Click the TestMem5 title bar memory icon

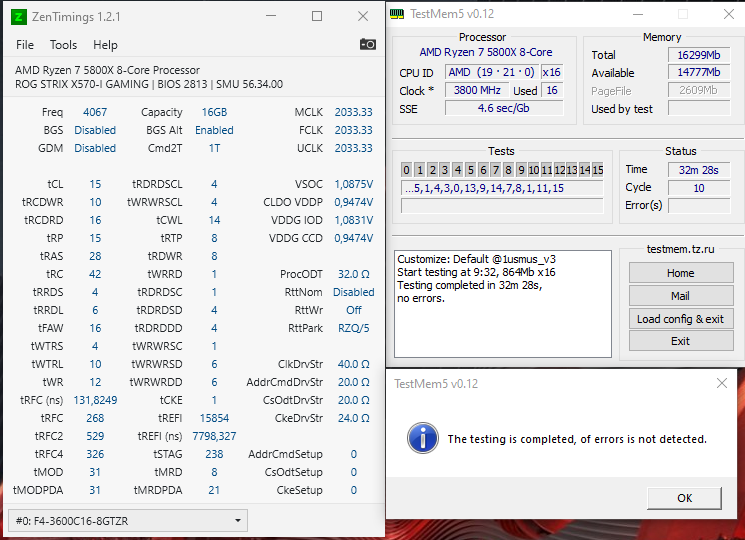[x=397, y=14]
